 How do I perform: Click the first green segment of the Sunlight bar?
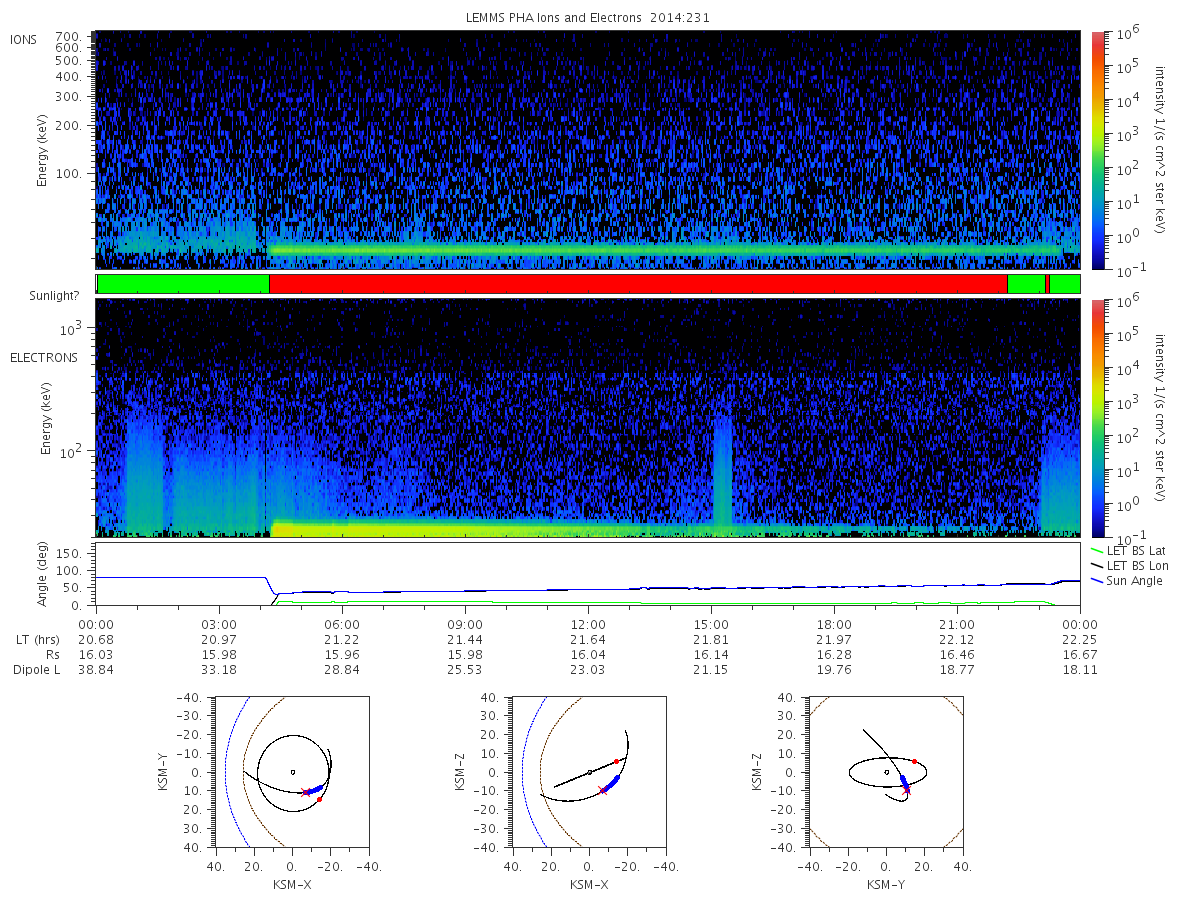click(183, 284)
